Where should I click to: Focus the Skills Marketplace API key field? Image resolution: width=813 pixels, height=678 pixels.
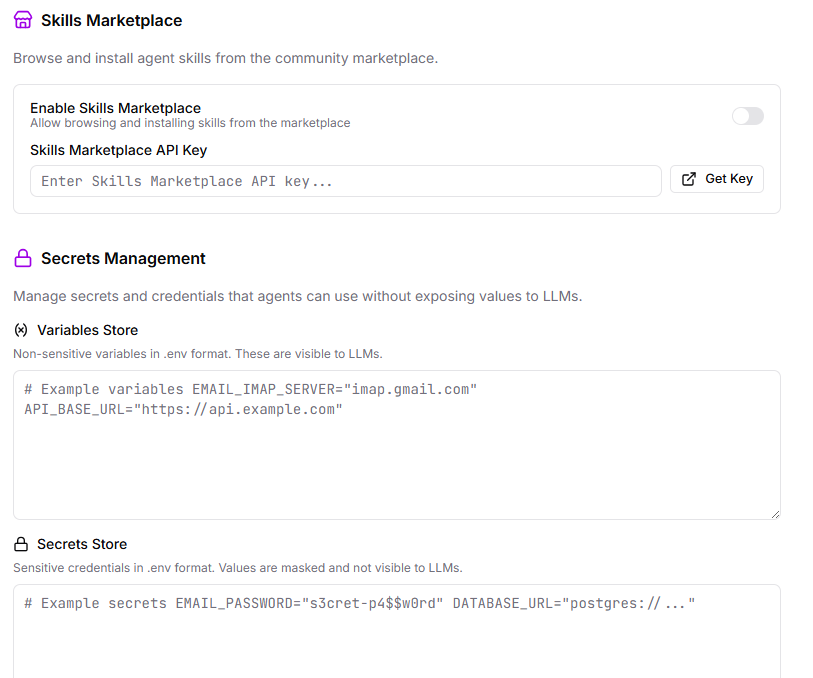coord(345,181)
